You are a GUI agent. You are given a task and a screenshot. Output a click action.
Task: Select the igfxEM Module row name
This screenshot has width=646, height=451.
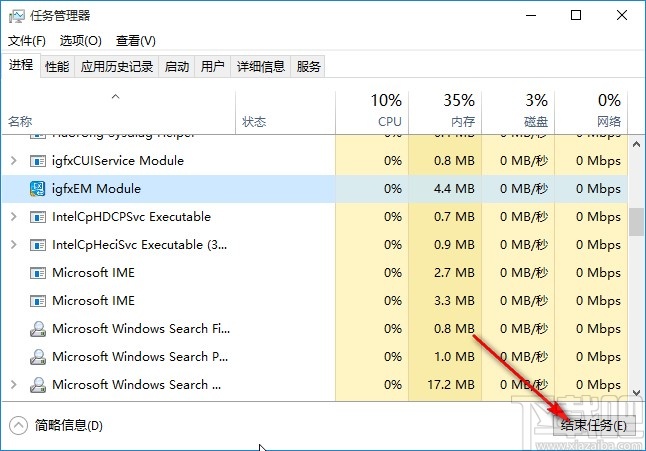[x=96, y=189]
